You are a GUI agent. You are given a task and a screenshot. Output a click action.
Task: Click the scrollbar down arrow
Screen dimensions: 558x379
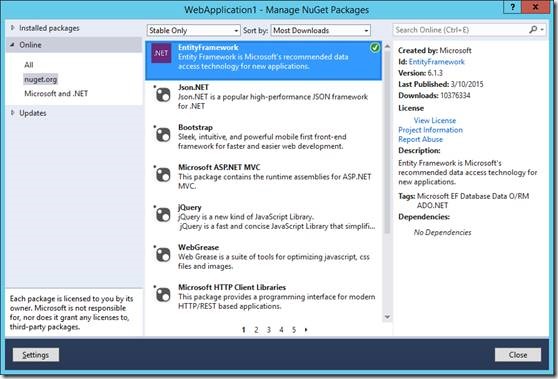click(388, 317)
